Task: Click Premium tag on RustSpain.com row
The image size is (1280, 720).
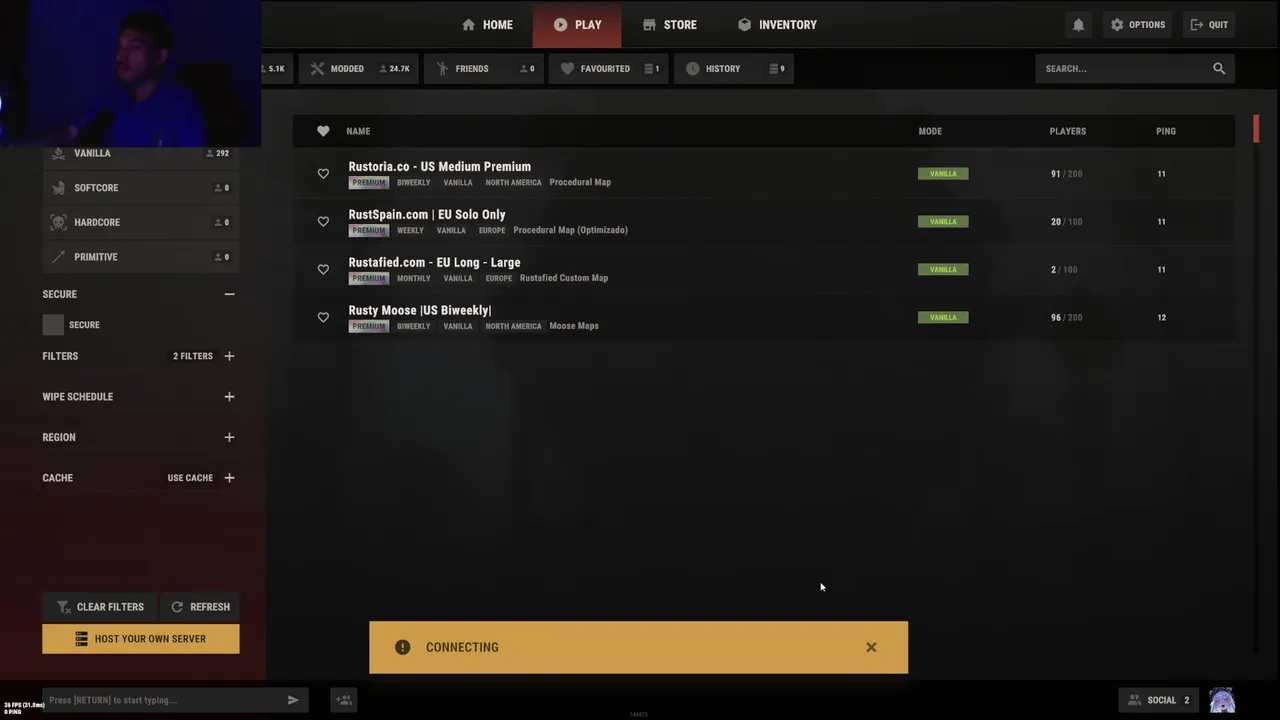Action: tap(368, 231)
